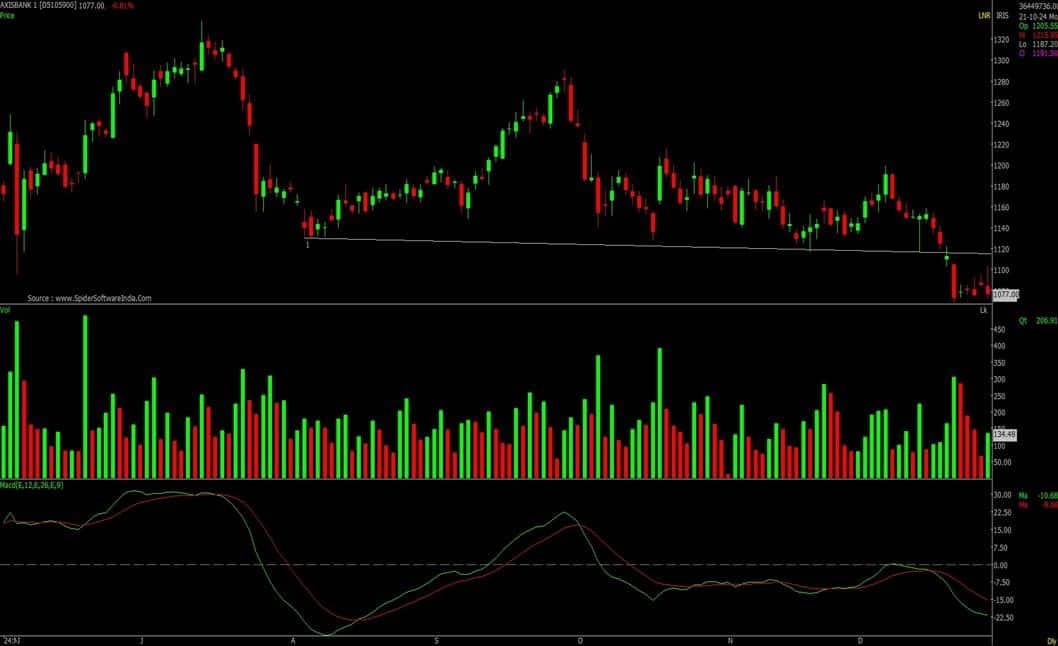Screen dimensions: 1058x646
Task: Click the dashed MACD zero line
Action: click(x=500, y=565)
